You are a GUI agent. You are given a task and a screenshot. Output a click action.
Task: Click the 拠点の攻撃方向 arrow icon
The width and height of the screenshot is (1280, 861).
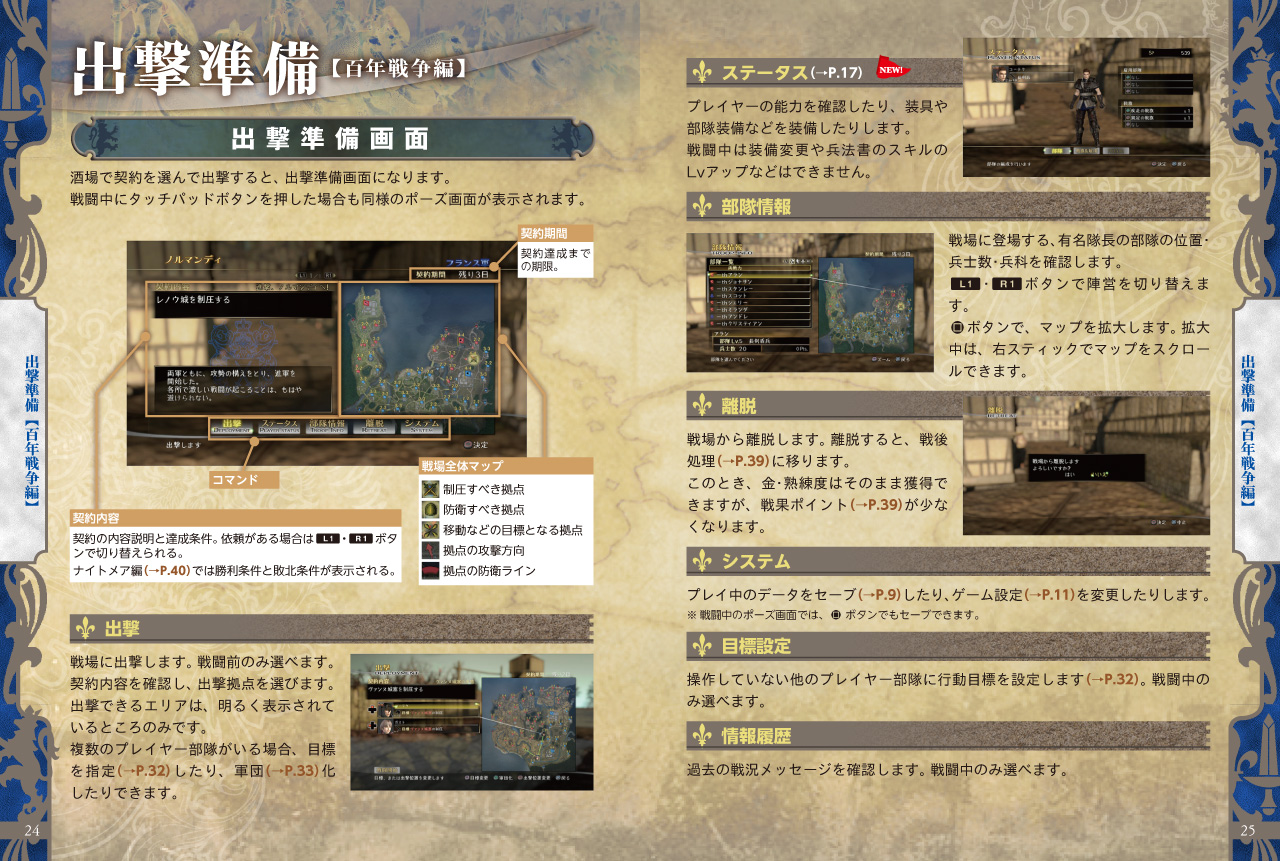tap(430, 551)
